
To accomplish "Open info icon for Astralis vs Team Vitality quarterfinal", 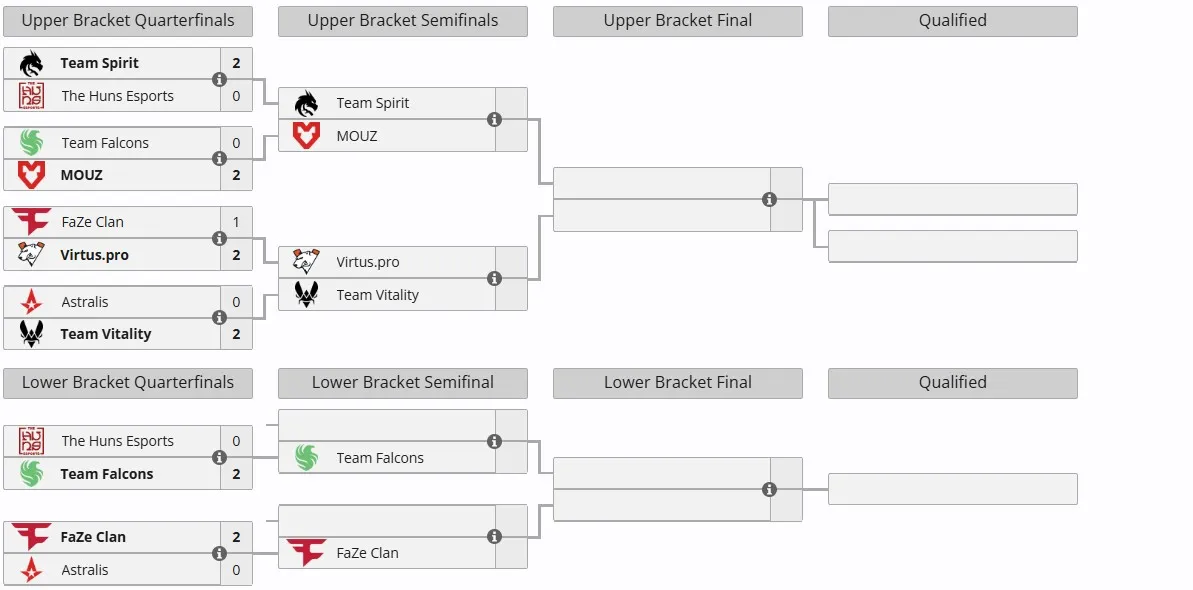I will [x=219, y=317].
